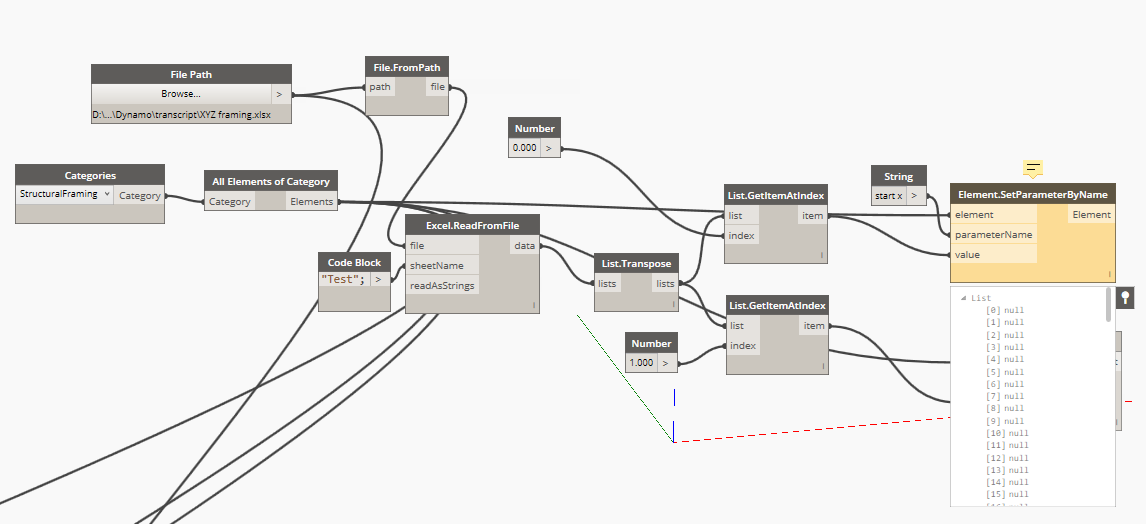Click the lacing icon on Excel.ReadFromFile node
The width and height of the screenshot is (1146, 524).
(x=534, y=305)
